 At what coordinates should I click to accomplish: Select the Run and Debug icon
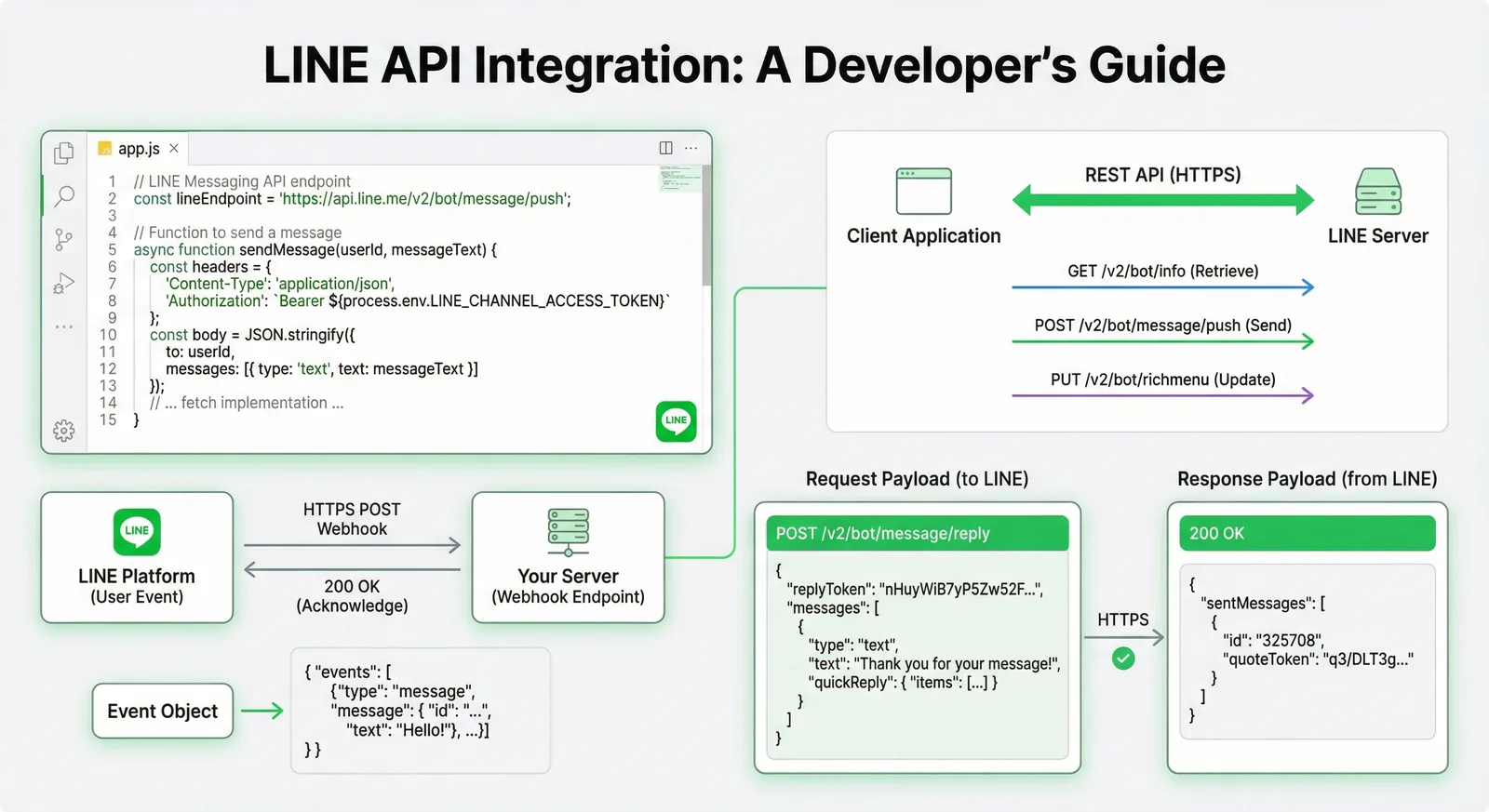(63, 283)
